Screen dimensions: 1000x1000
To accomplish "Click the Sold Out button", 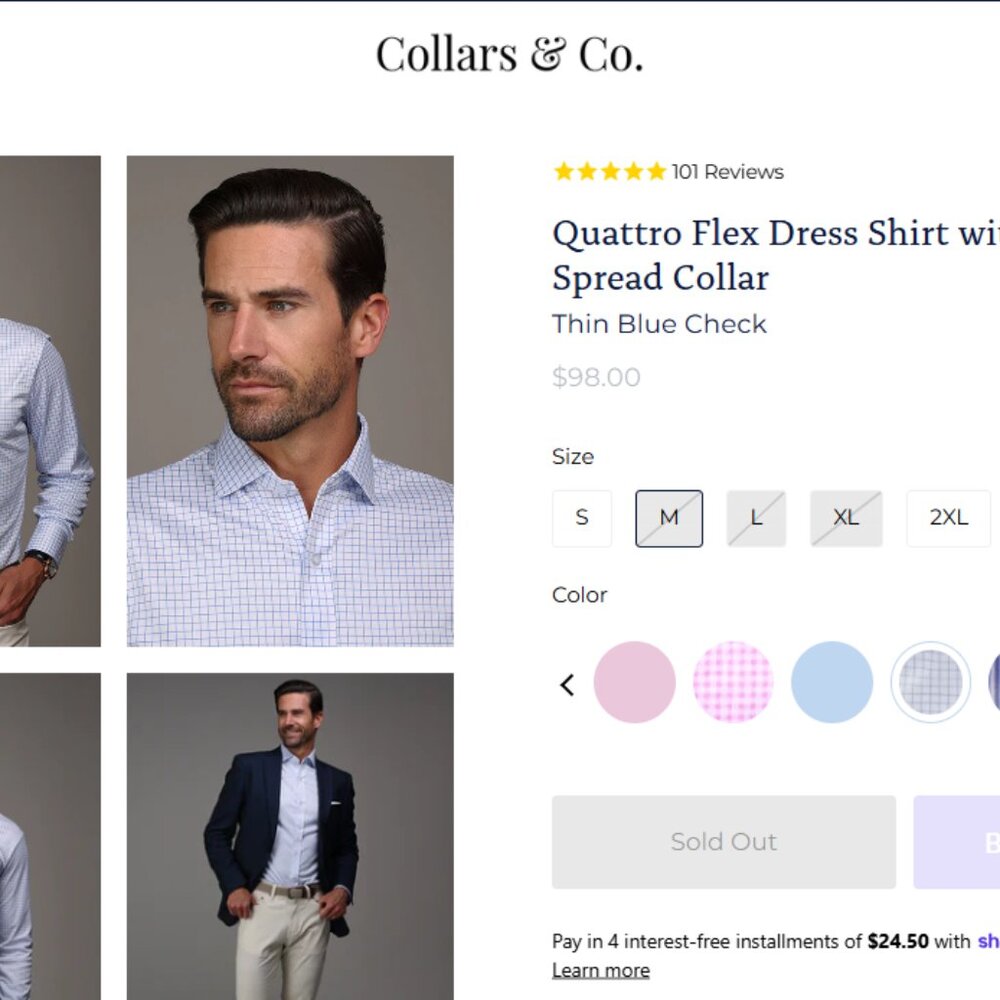I will pos(723,841).
